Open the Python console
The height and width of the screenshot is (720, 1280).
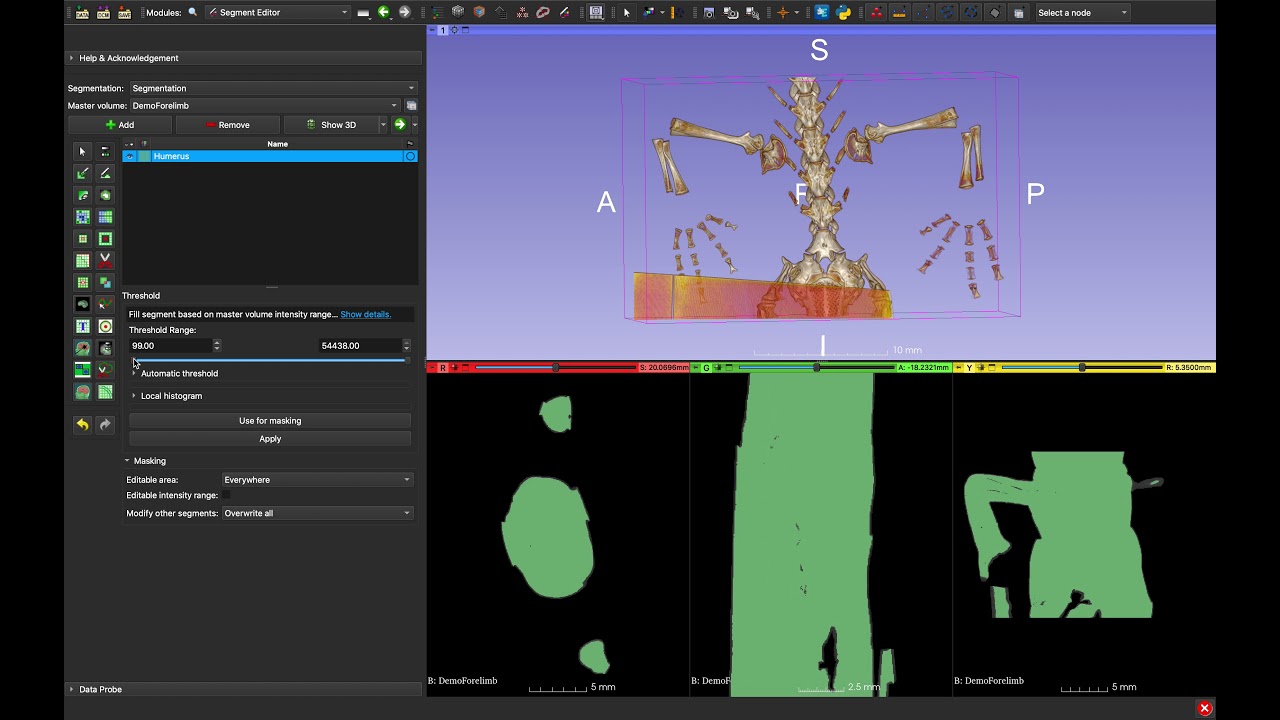pos(843,12)
